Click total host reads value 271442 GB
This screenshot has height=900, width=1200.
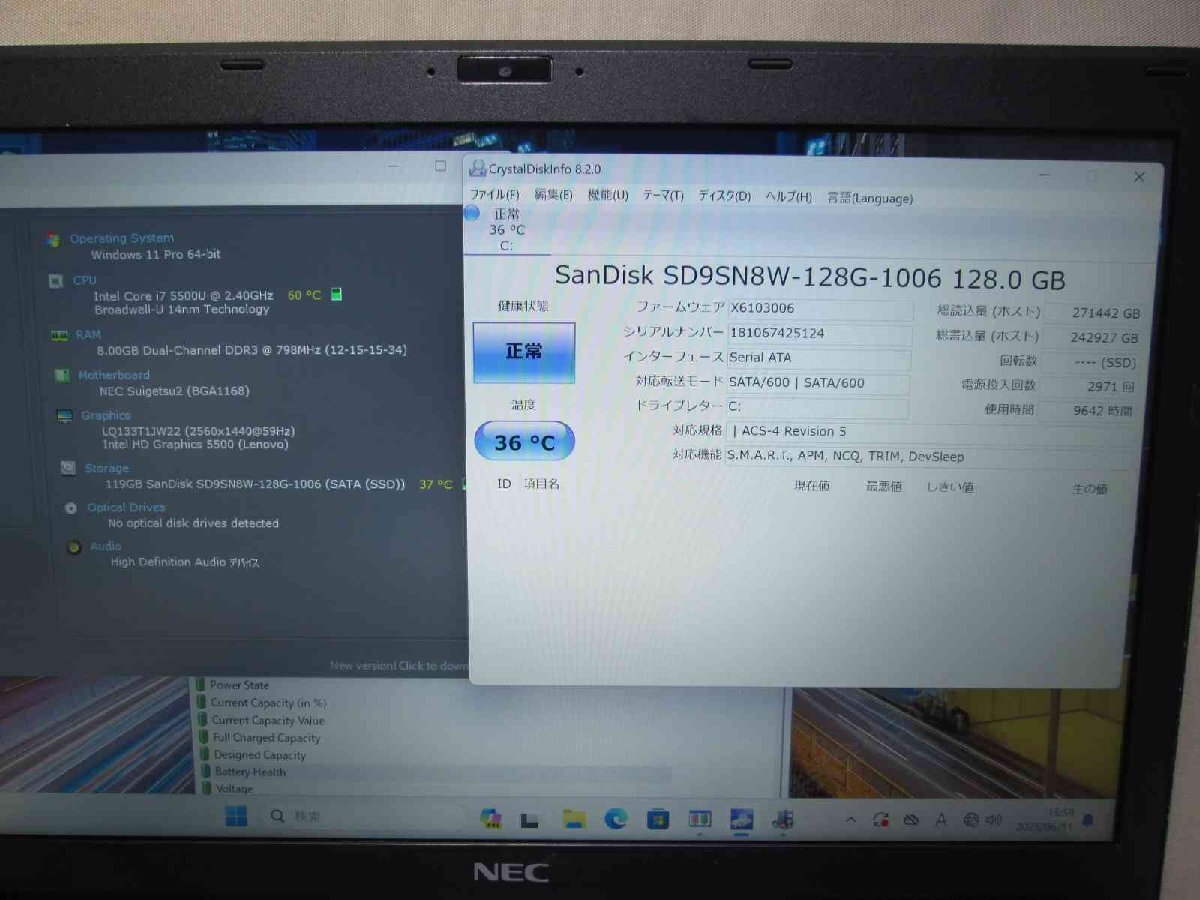click(1091, 313)
